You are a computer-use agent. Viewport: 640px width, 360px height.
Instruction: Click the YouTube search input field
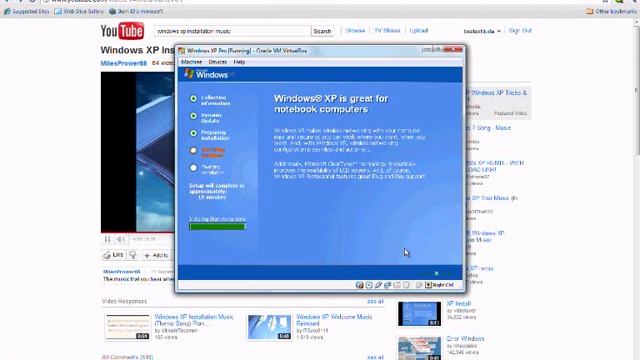point(232,31)
